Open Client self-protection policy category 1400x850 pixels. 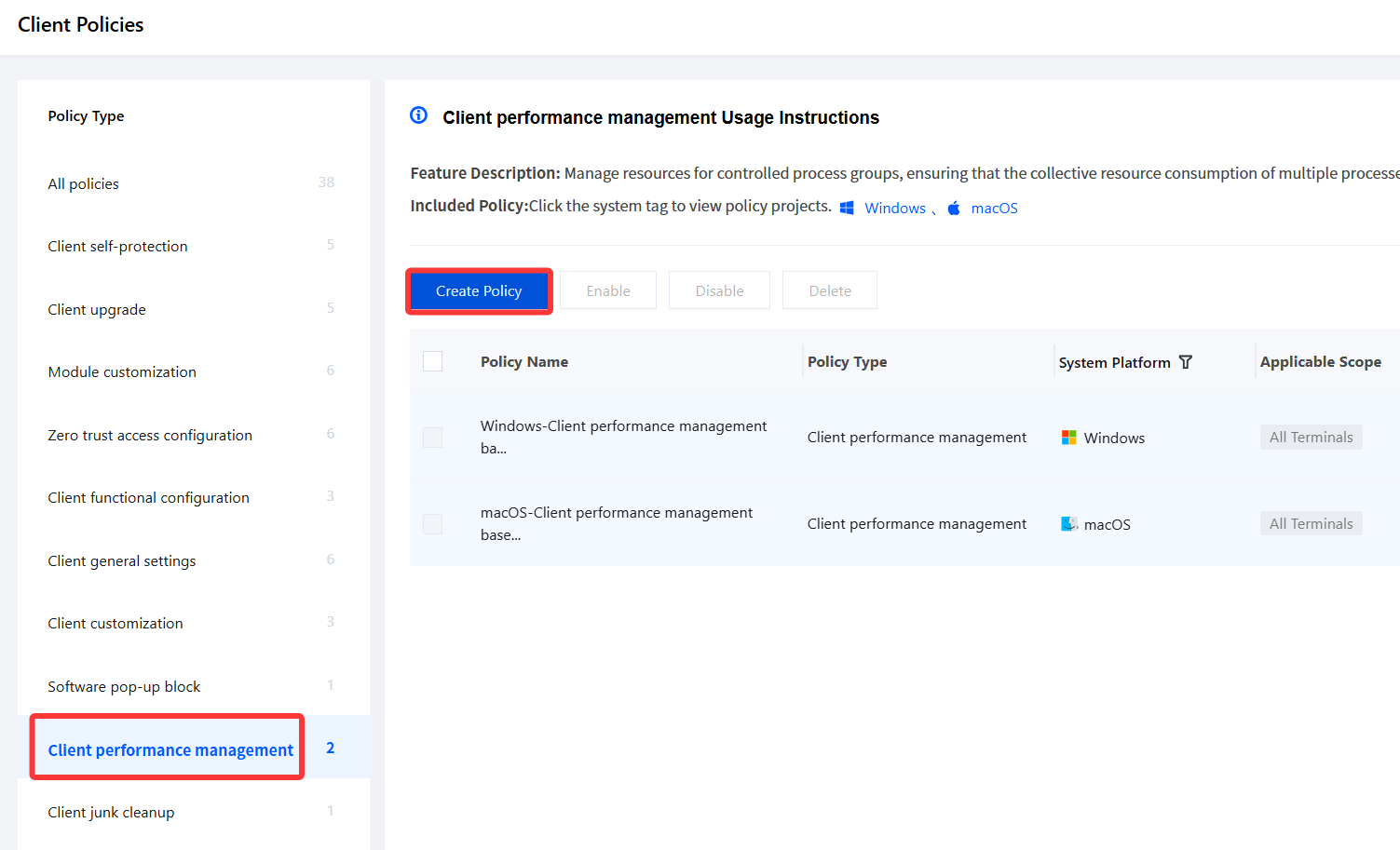(194, 246)
